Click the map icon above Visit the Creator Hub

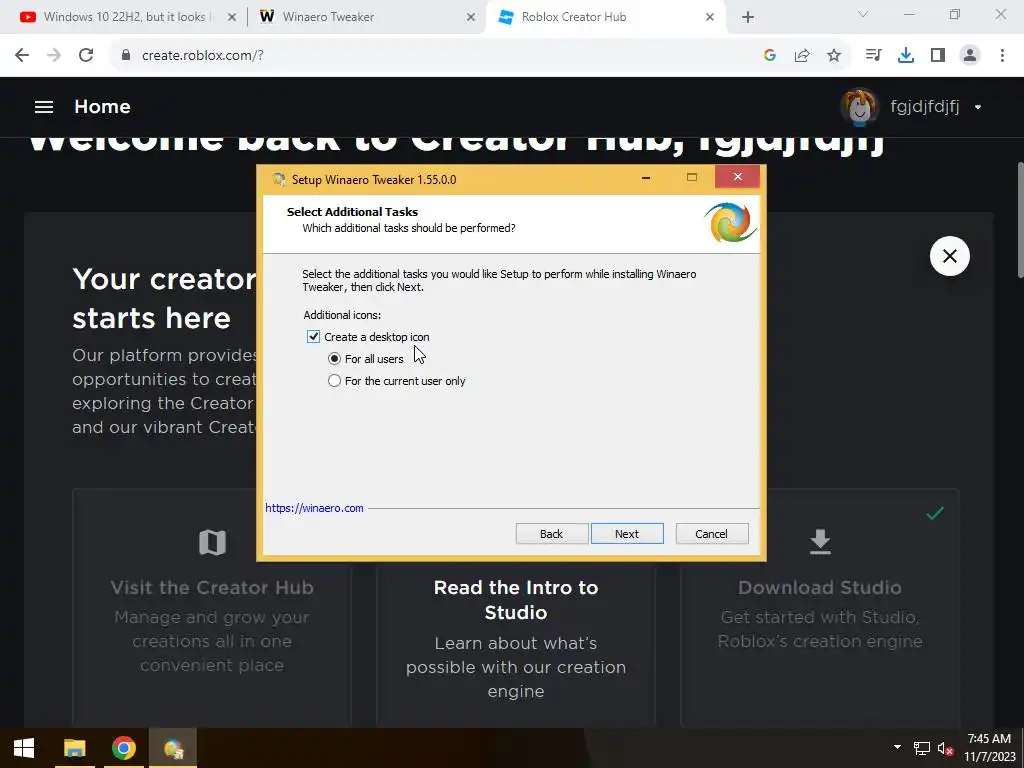click(212, 542)
